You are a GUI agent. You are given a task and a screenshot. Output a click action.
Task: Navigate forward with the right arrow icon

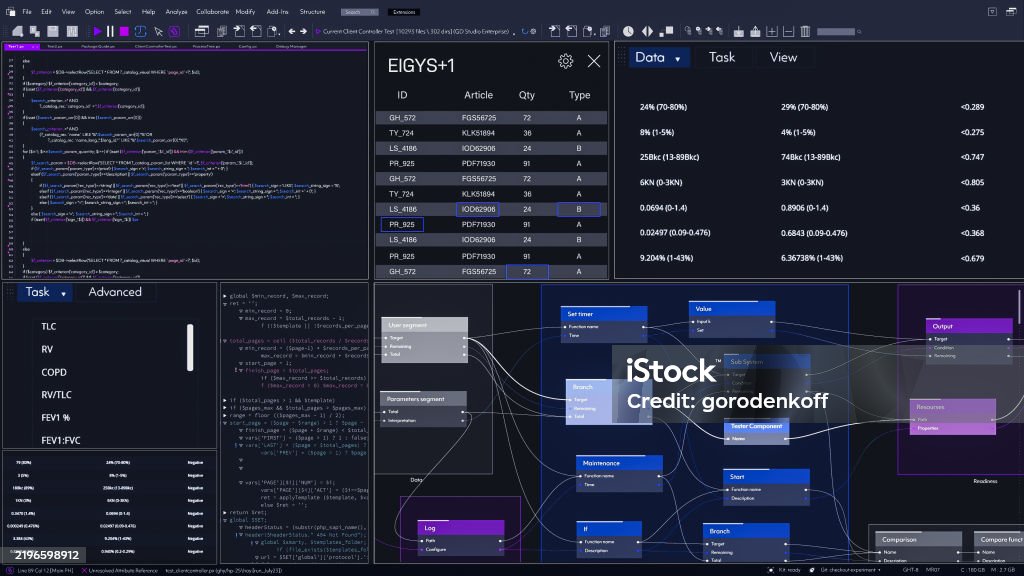click(303, 31)
